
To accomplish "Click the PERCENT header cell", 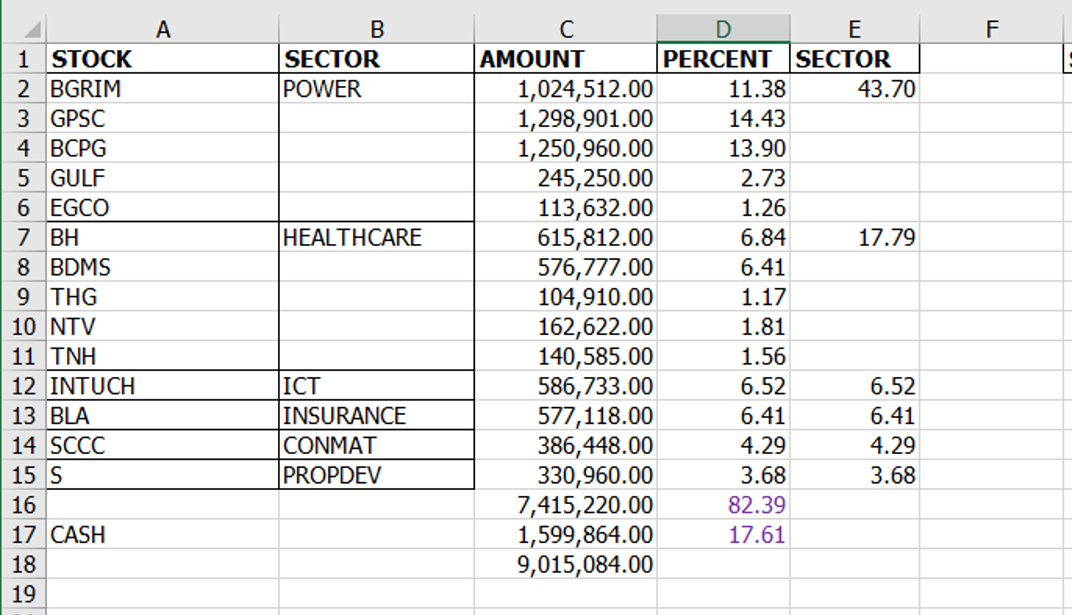I will 723,59.
